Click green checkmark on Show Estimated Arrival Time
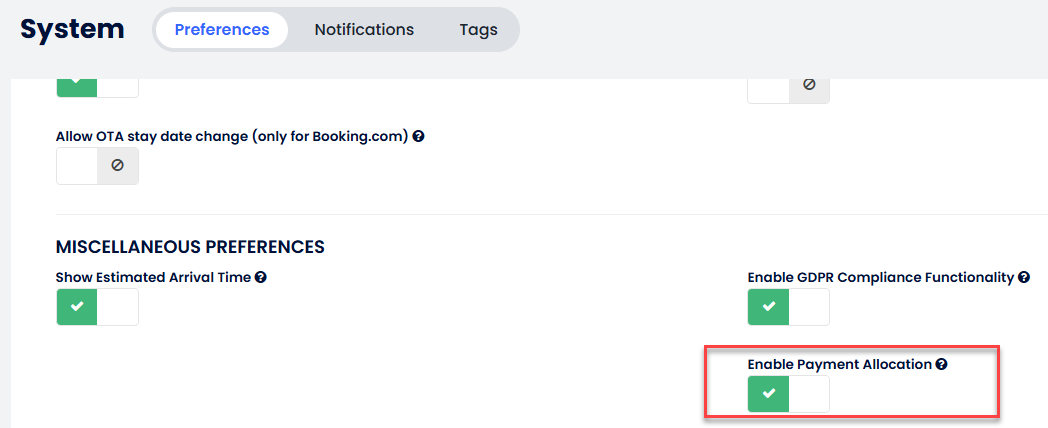This screenshot has width=1048, height=428. click(77, 307)
